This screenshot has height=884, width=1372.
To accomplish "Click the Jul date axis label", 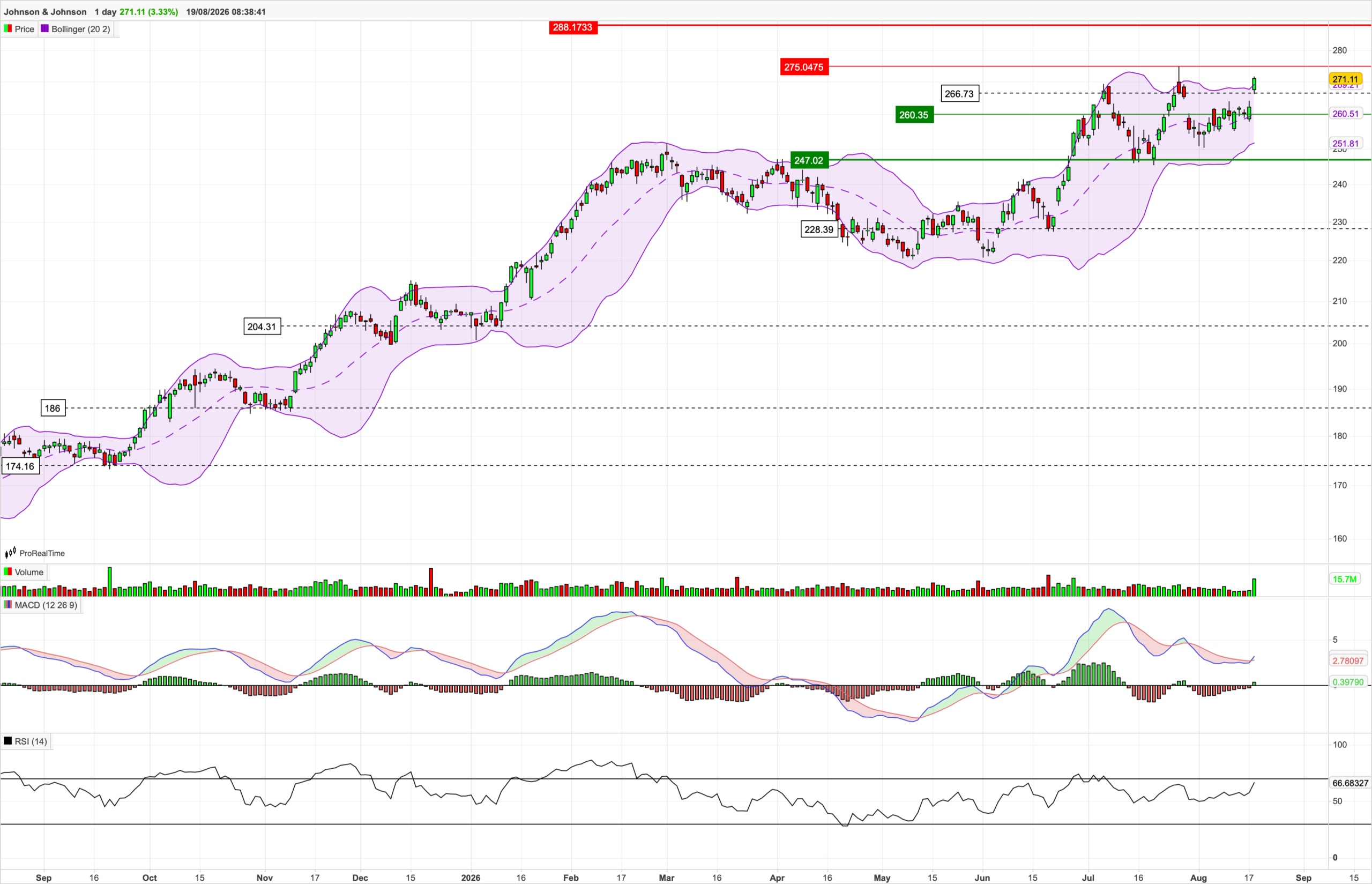I will 1088,878.
